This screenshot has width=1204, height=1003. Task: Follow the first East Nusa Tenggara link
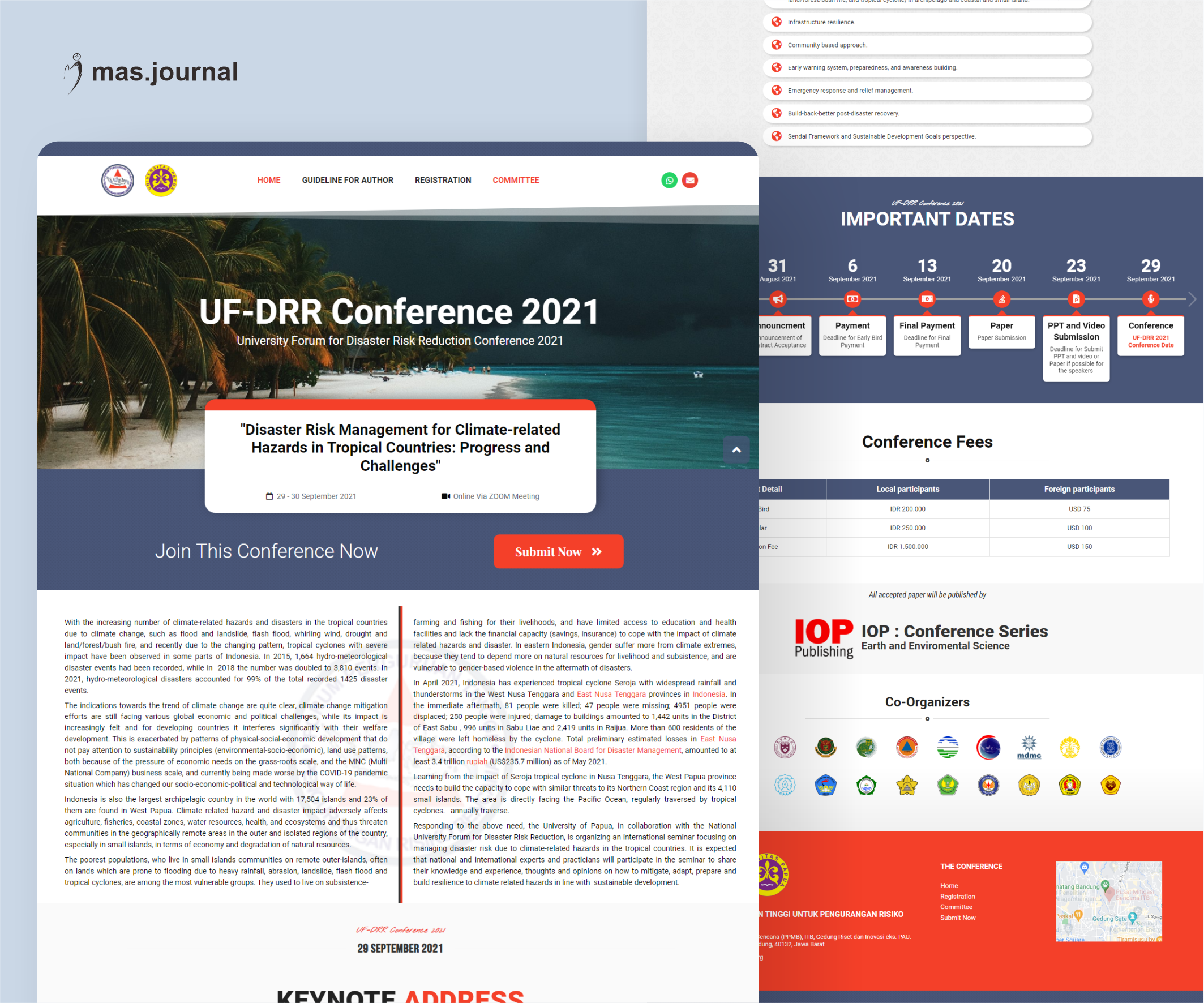coord(611,694)
